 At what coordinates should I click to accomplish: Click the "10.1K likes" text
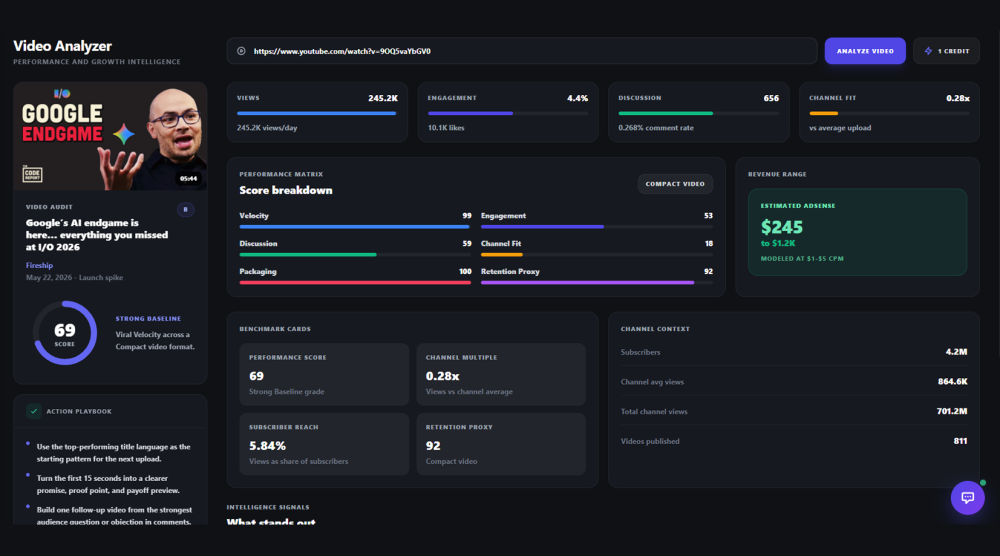click(446, 128)
